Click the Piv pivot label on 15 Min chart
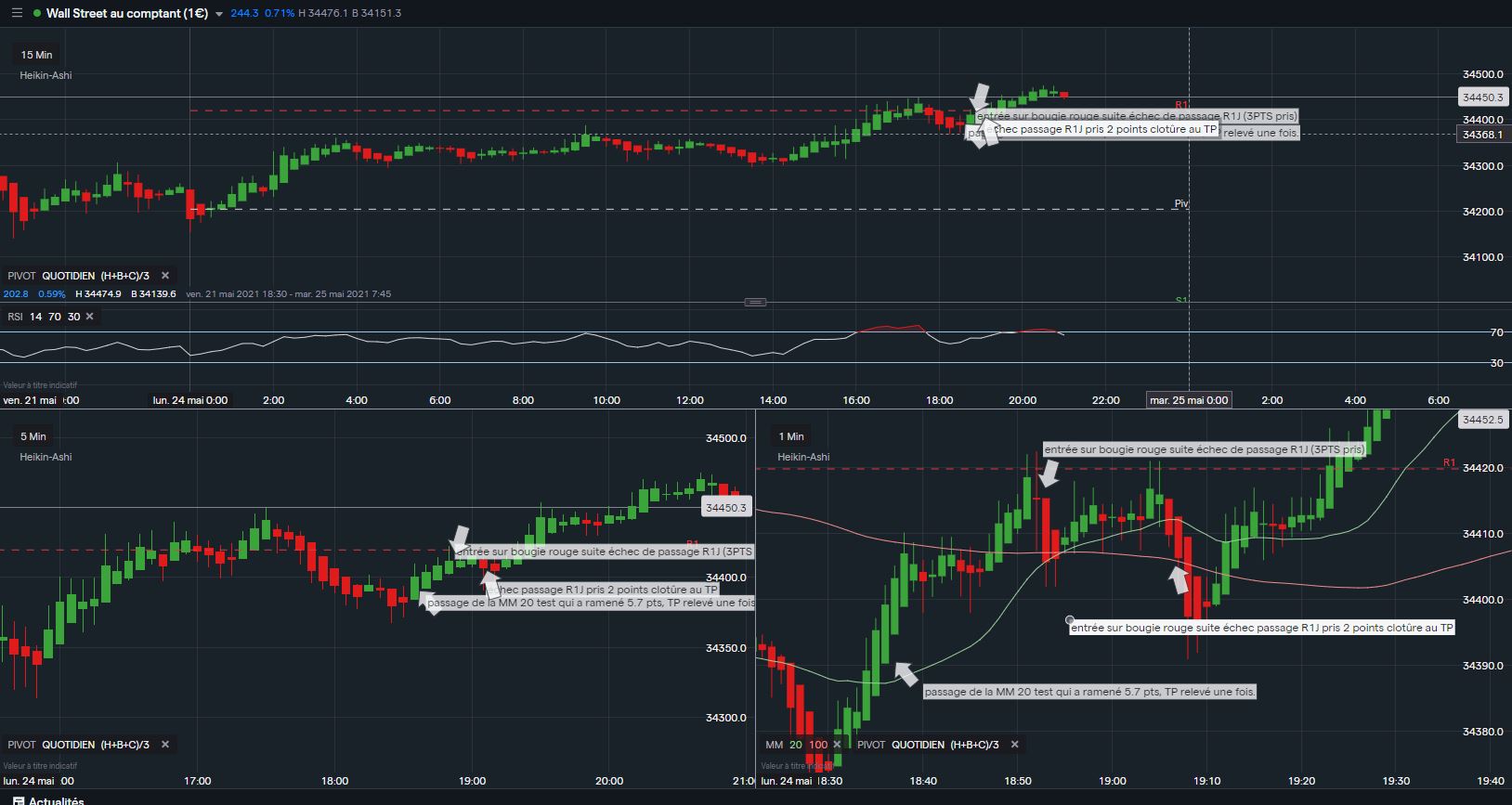1512x805 pixels. [x=1181, y=203]
